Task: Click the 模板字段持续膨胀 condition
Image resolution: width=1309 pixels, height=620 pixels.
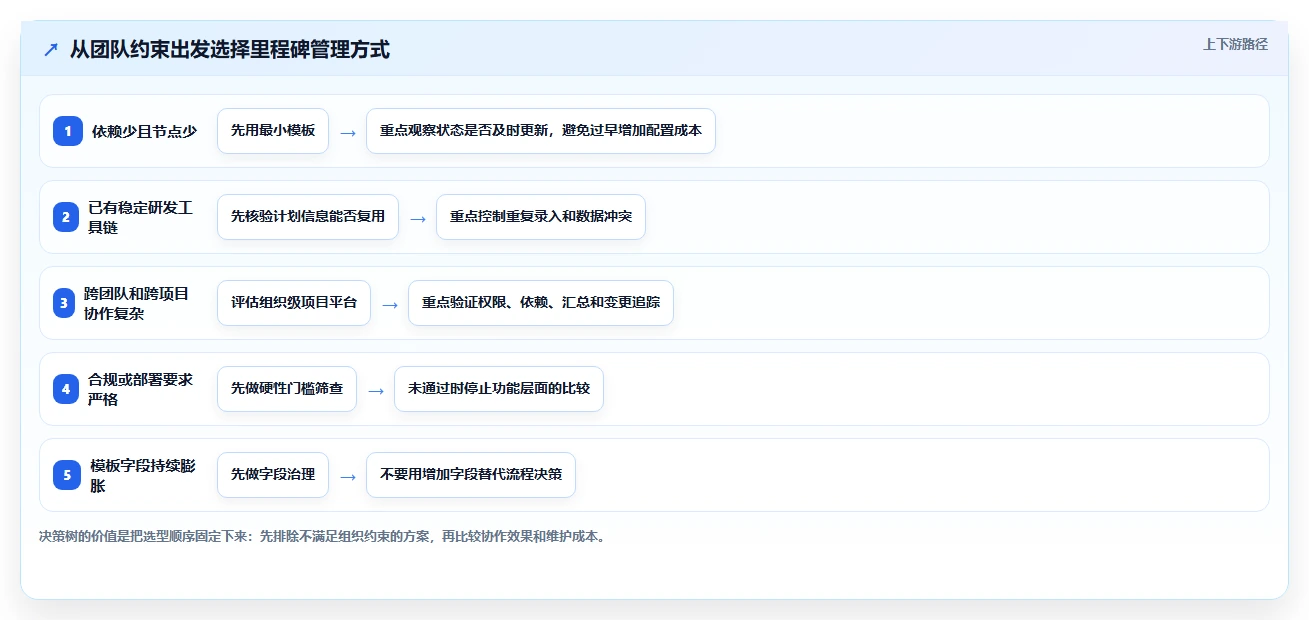Action: pos(144,475)
